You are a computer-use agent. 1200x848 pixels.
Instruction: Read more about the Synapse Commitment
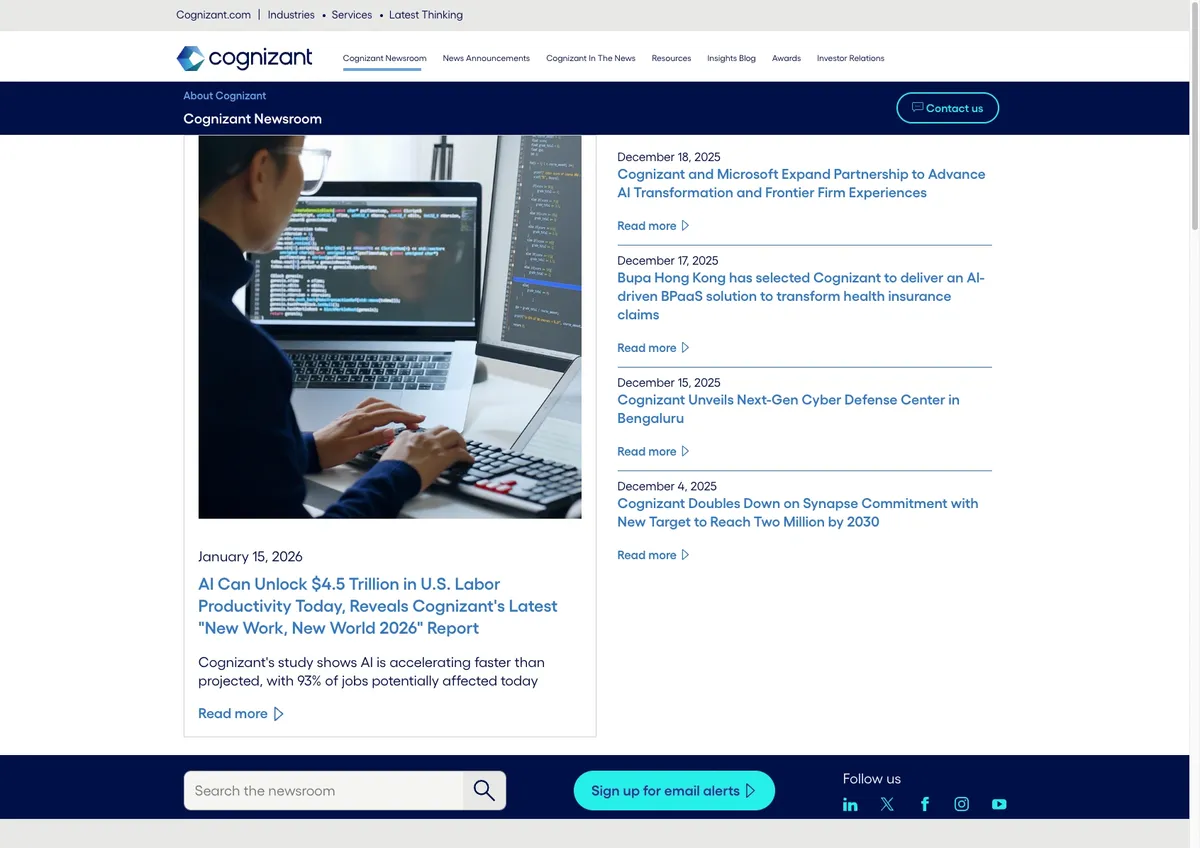pos(653,555)
